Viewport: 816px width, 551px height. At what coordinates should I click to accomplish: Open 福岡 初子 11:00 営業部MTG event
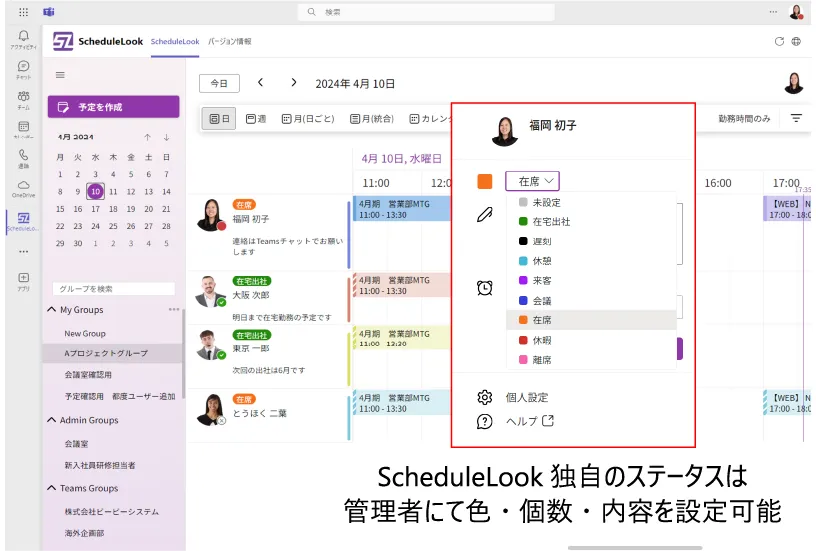click(x=402, y=209)
